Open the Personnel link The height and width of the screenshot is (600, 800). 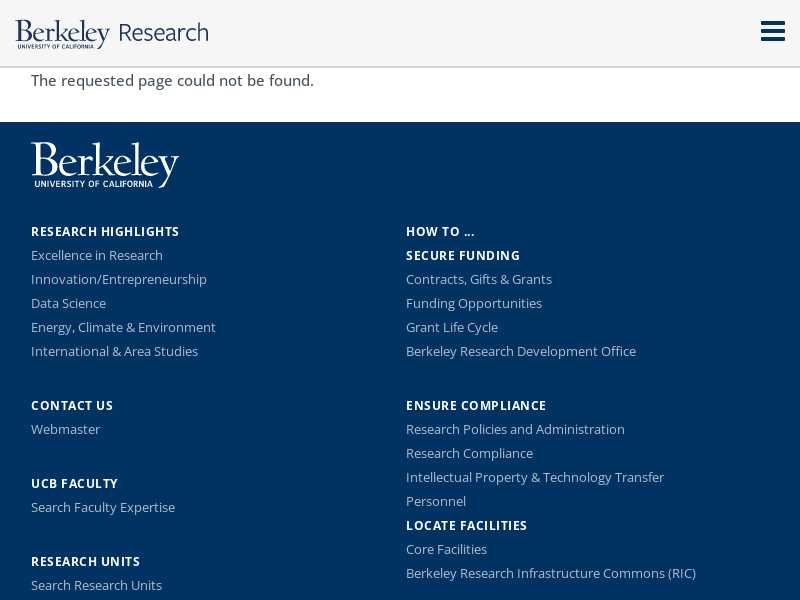click(x=436, y=502)
